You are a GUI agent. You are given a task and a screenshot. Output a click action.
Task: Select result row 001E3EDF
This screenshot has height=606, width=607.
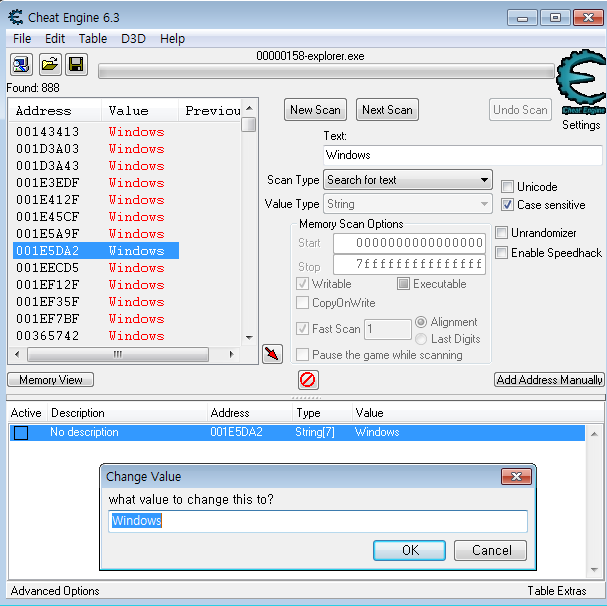95,183
